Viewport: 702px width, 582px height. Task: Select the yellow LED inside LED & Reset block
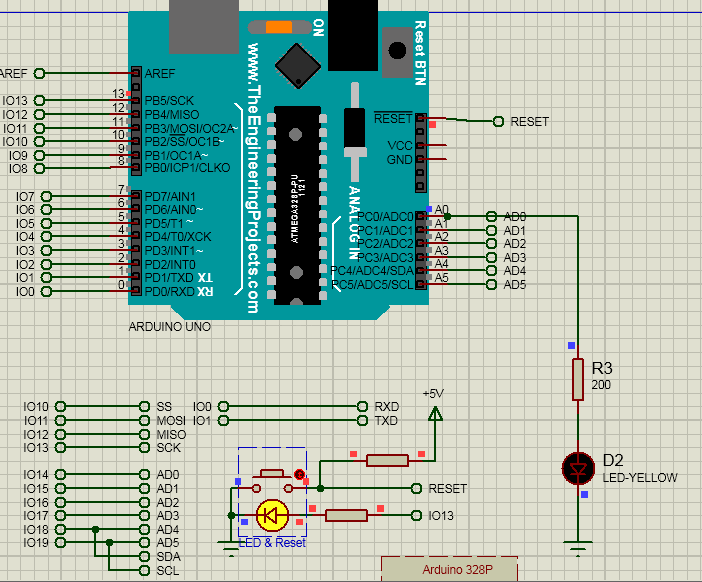pyautogui.click(x=272, y=515)
